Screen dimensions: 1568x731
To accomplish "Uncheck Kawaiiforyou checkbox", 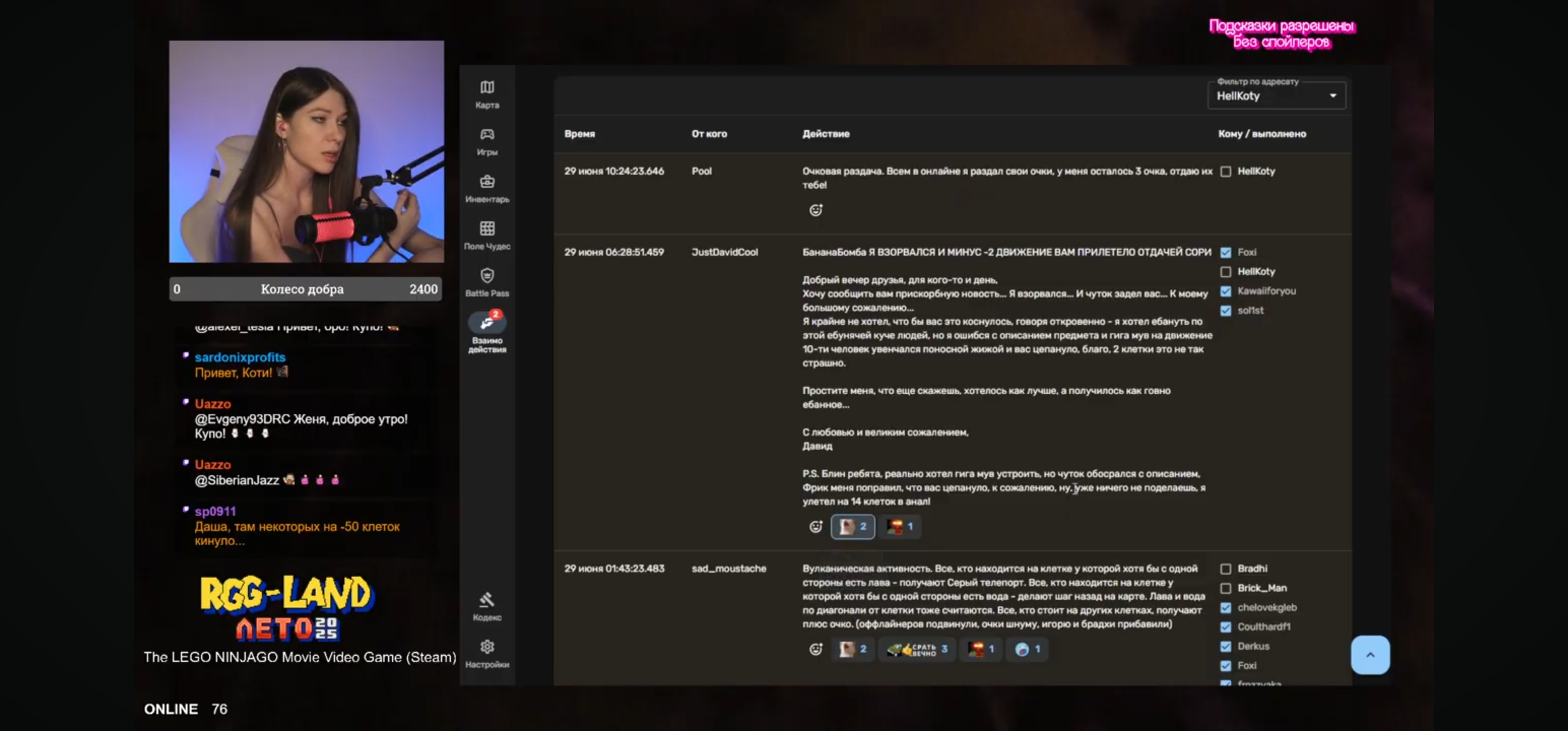I will 1225,291.
